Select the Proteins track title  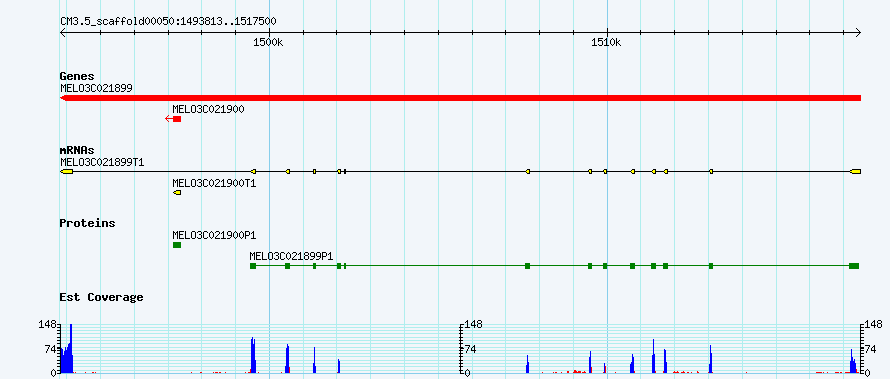[87, 223]
